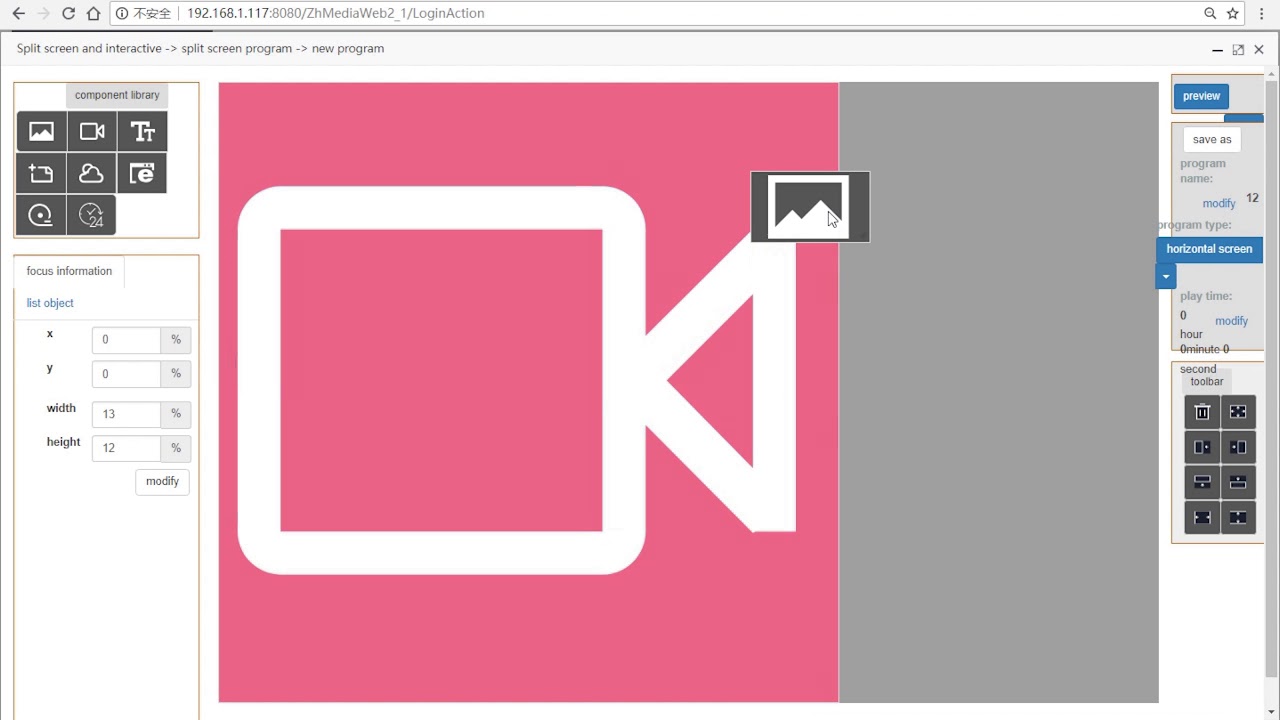Screen dimensions: 1280x720
Task: Click the save as button
Action: (1212, 140)
